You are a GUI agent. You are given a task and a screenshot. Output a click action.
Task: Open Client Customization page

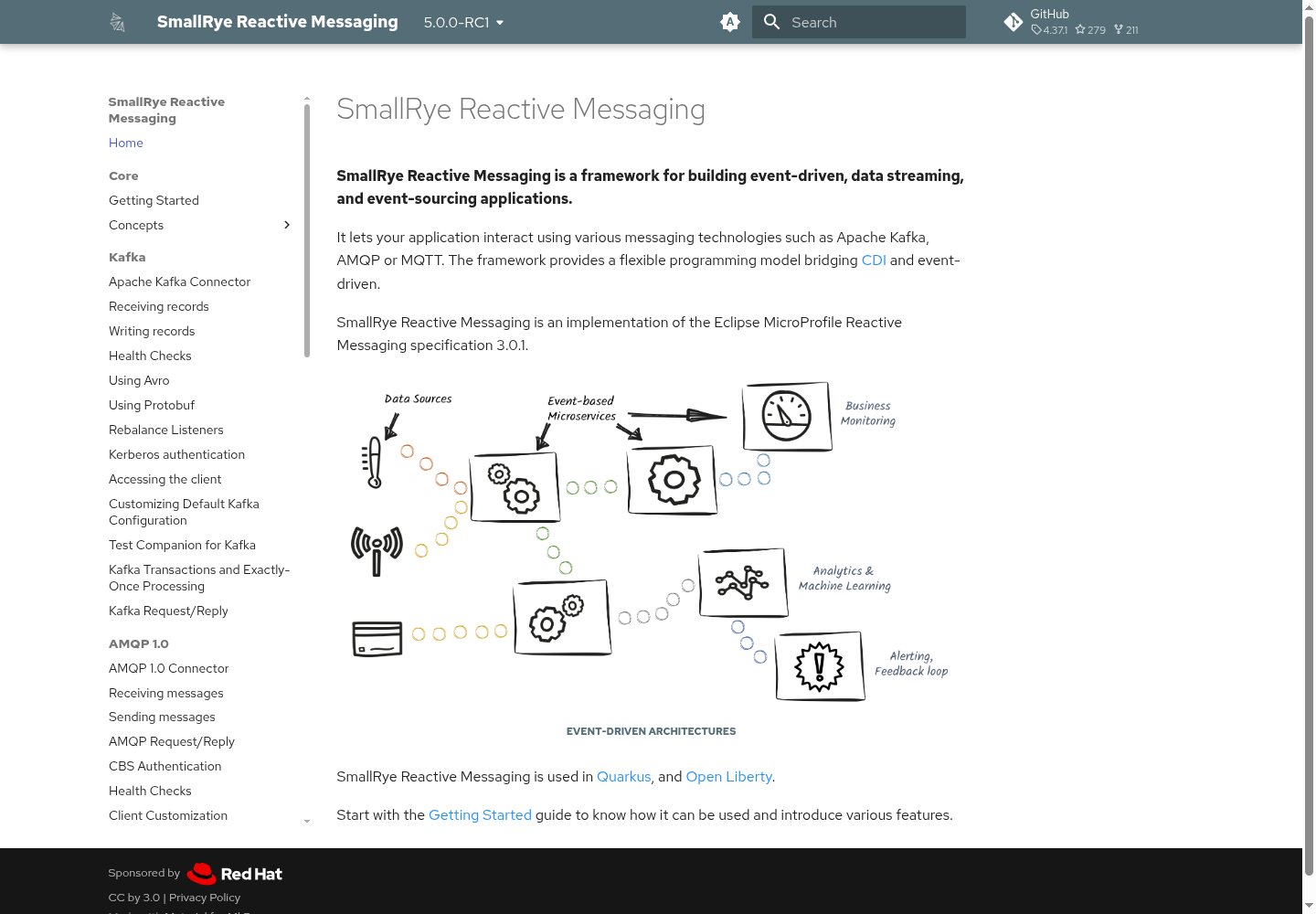pyautogui.click(x=168, y=815)
